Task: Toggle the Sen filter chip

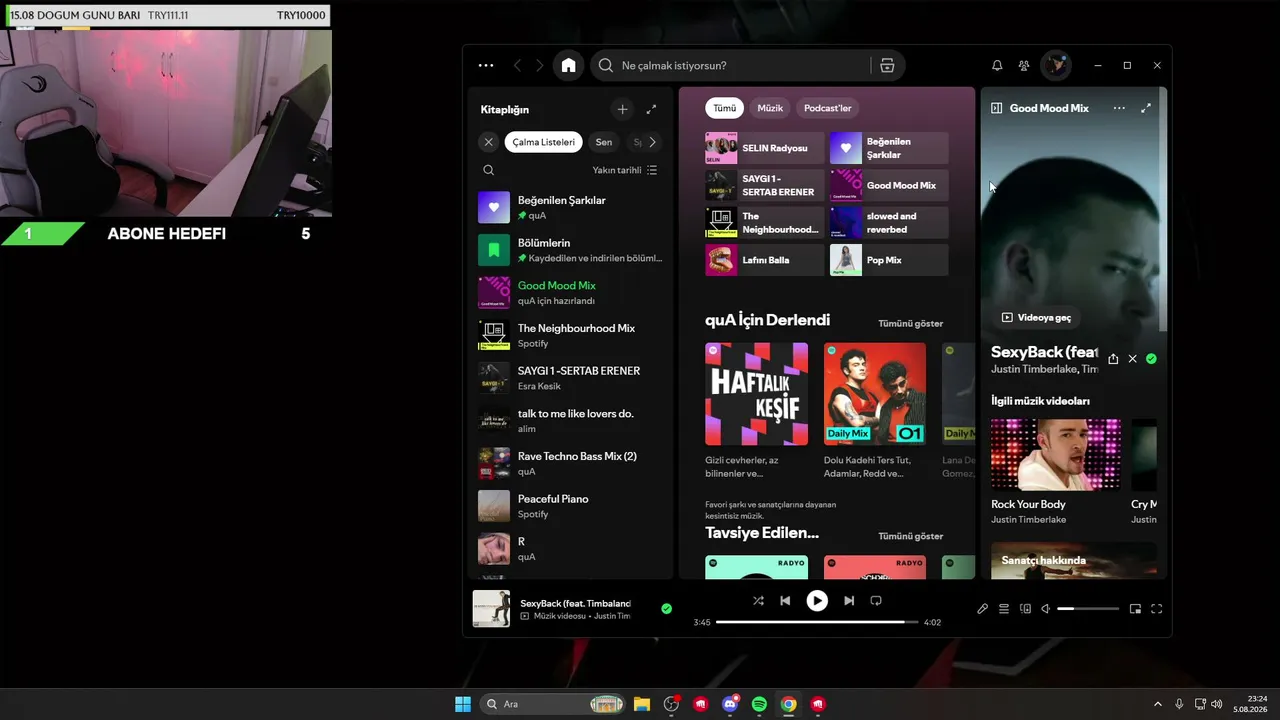Action: (x=604, y=142)
